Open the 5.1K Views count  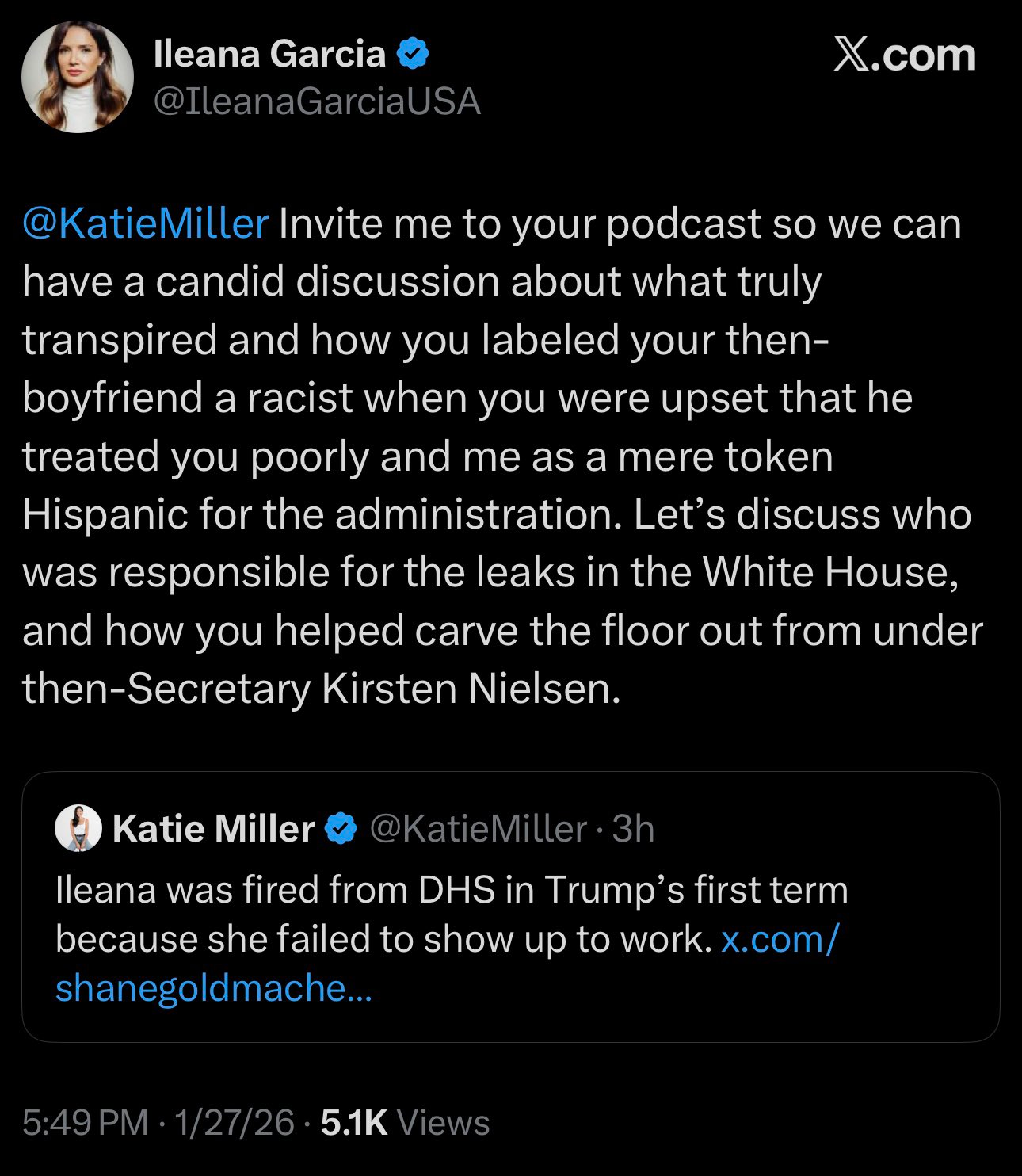tap(405, 1122)
